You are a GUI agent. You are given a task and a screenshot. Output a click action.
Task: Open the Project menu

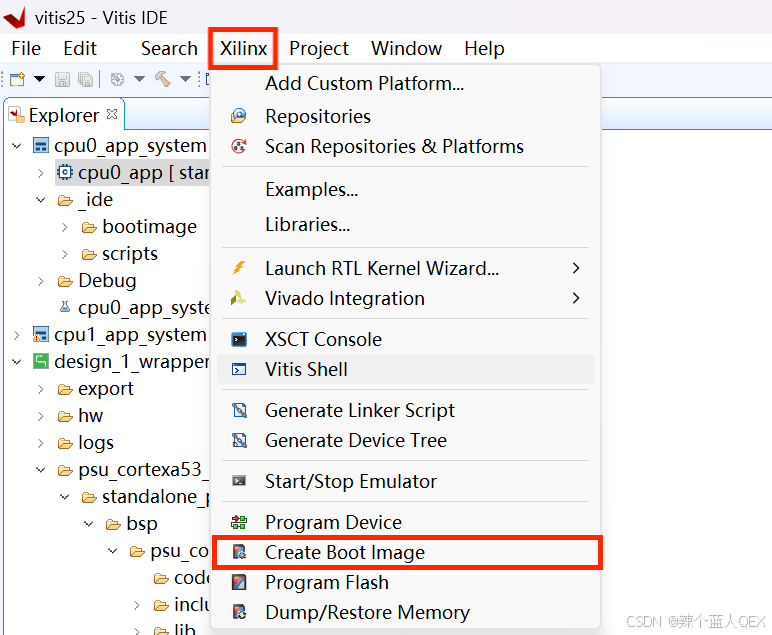pyautogui.click(x=319, y=48)
